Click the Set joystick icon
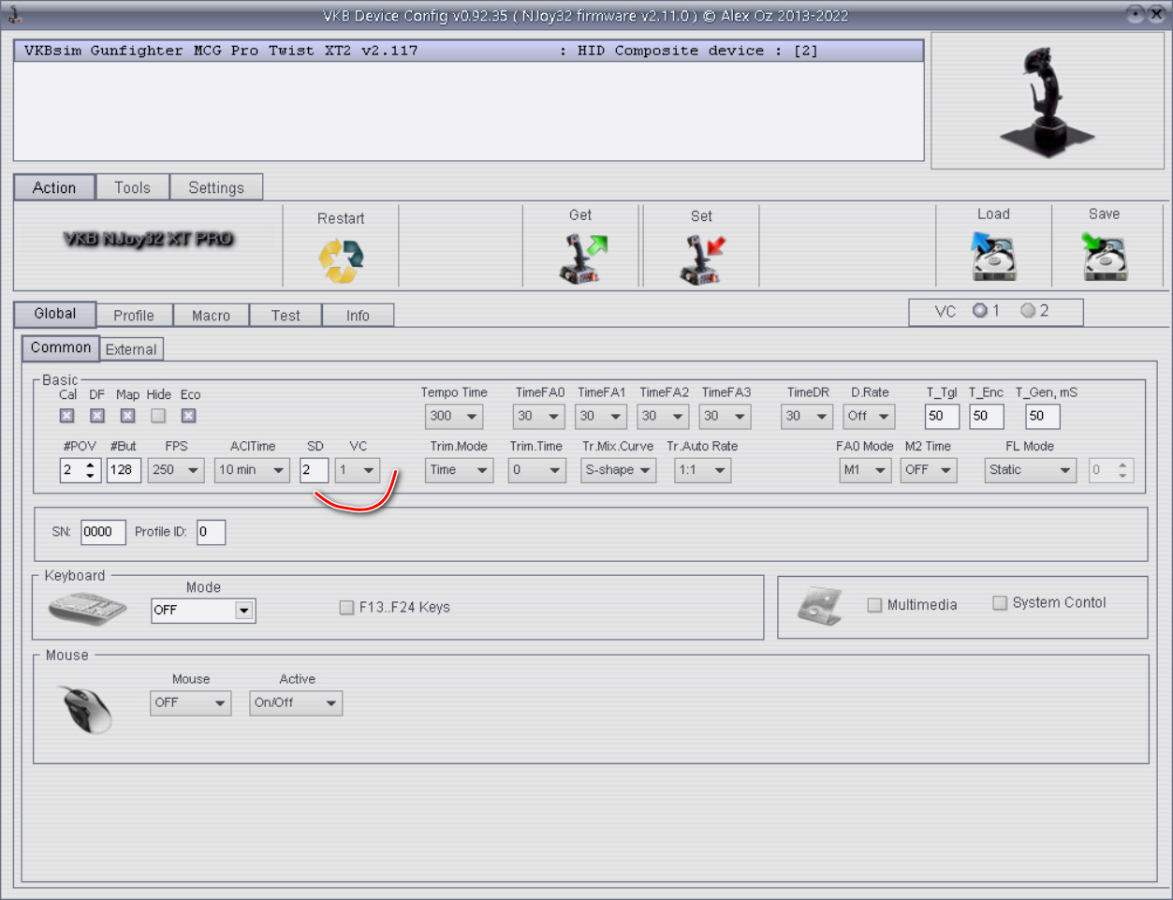The image size is (1173, 900). [x=702, y=259]
